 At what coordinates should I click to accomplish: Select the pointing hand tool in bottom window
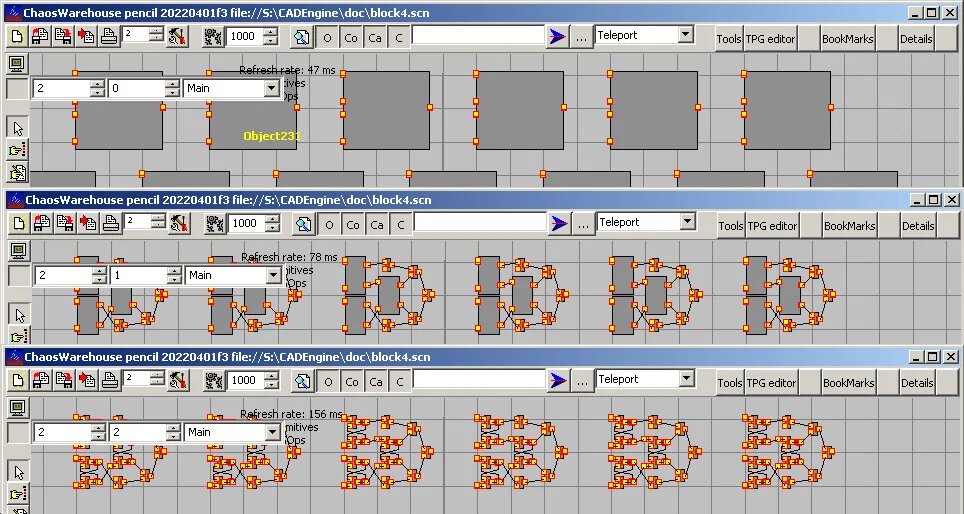(18, 494)
